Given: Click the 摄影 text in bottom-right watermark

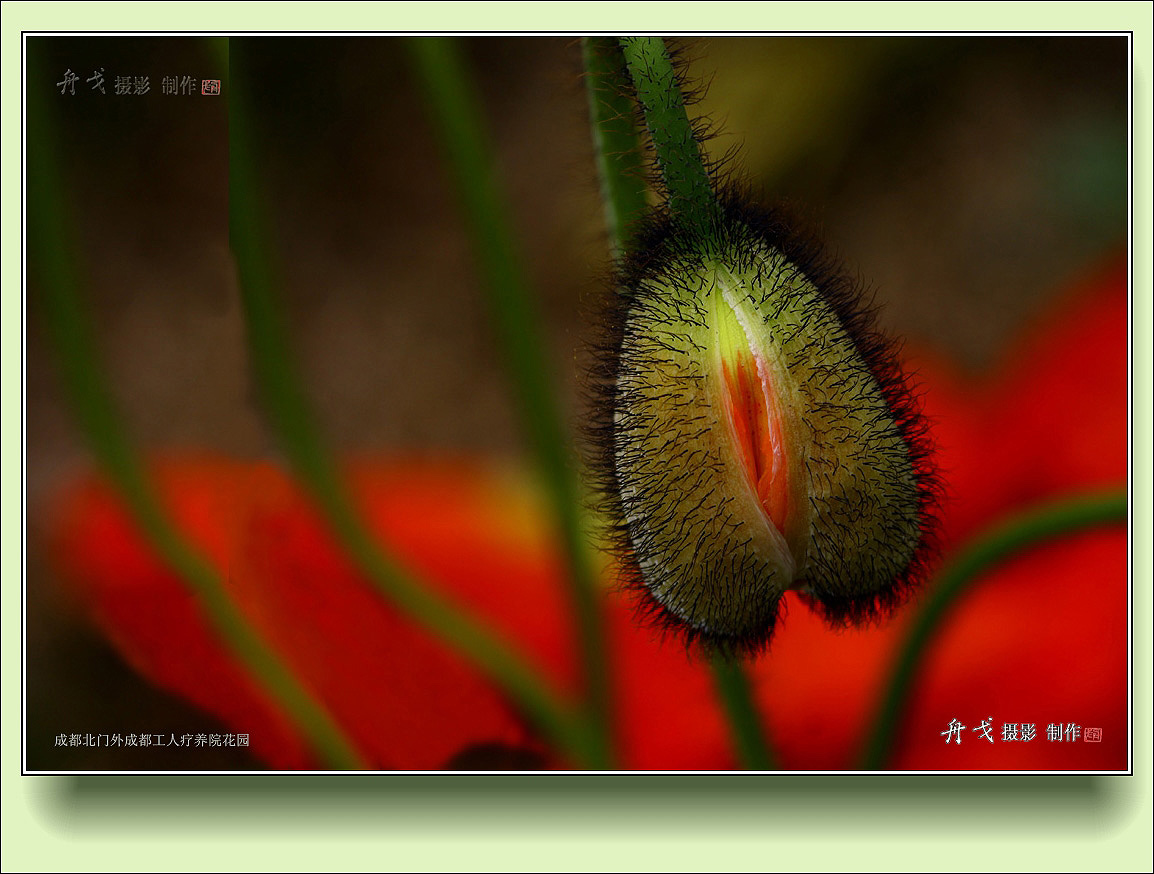Looking at the screenshot, I should (1019, 732).
